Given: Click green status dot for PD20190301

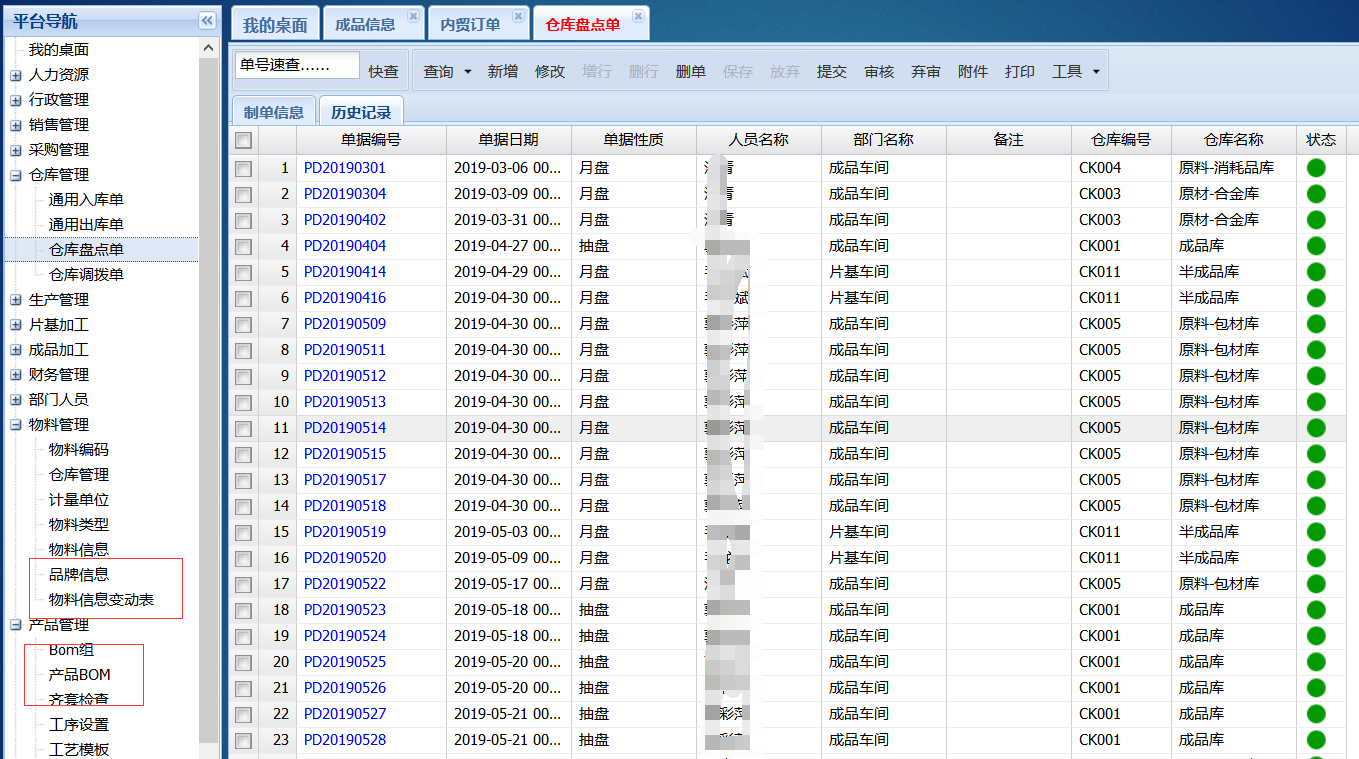Looking at the screenshot, I should (x=1316, y=168).
